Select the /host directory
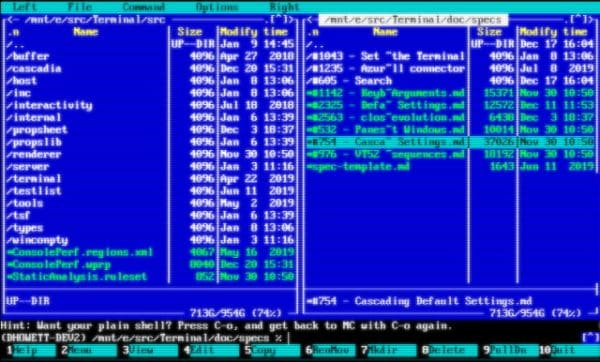 150,81
